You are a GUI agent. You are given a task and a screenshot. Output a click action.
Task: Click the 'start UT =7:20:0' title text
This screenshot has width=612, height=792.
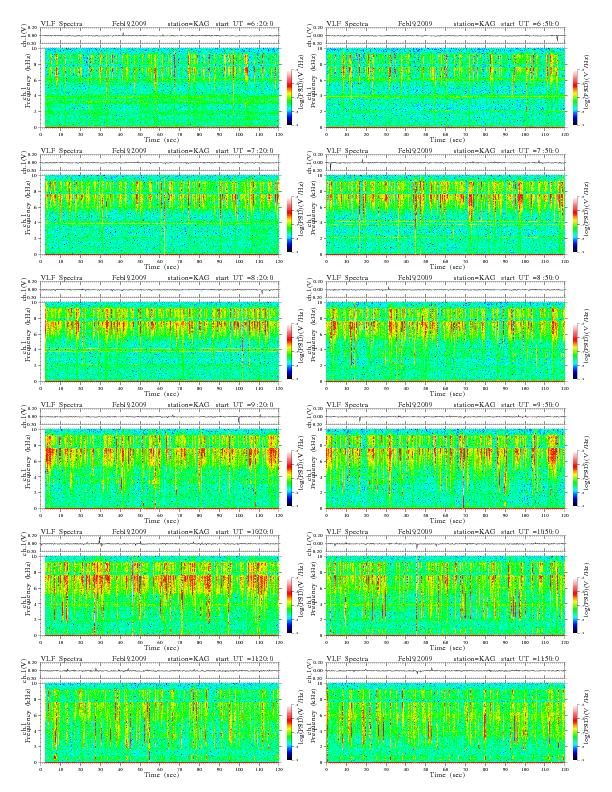[x=244, y=150]
